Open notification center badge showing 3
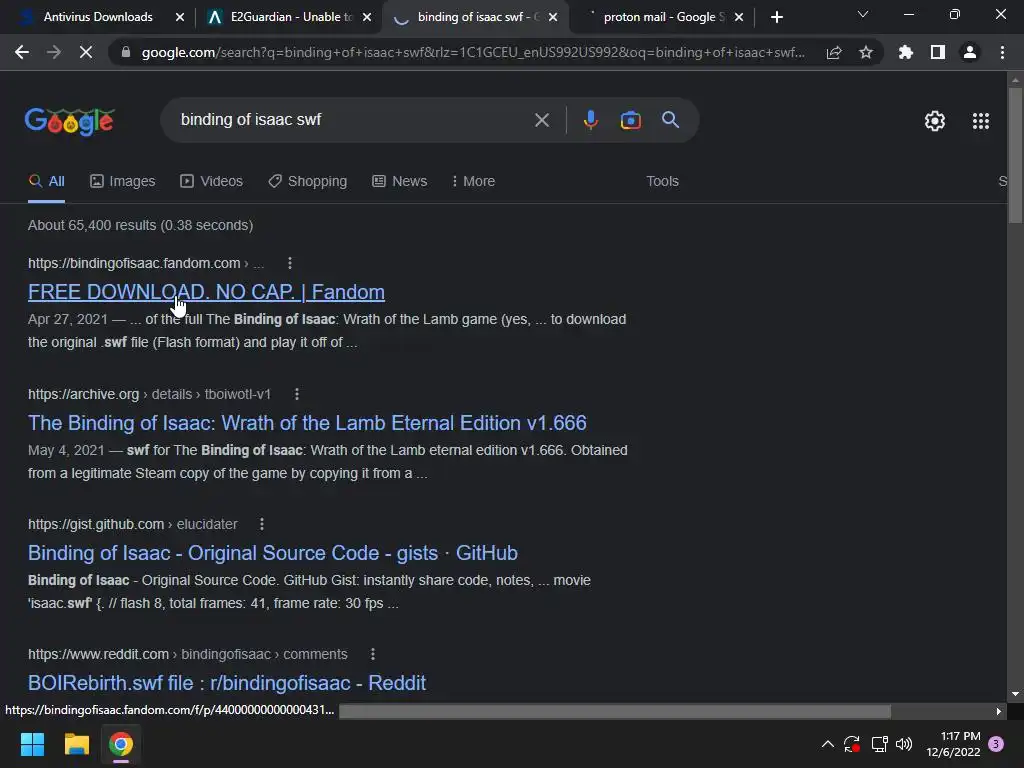The width and height of the screenshot is (1024, 768). click(996, 744)
